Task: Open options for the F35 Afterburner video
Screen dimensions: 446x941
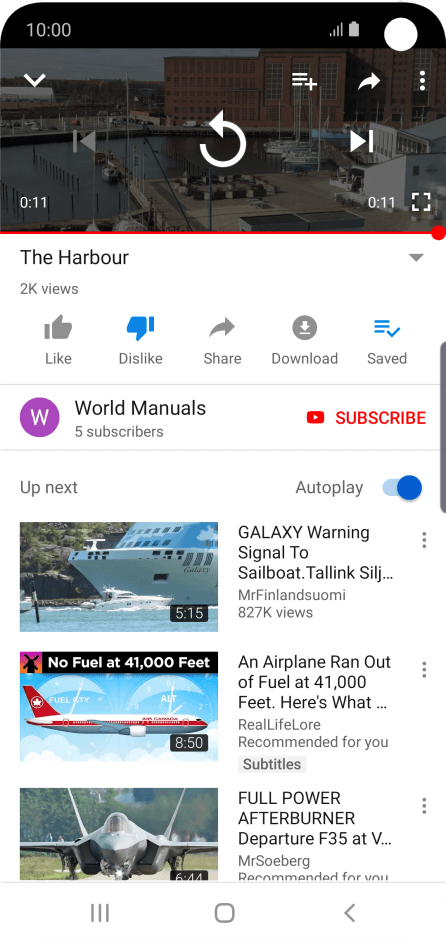Action: tap(424, 806)
